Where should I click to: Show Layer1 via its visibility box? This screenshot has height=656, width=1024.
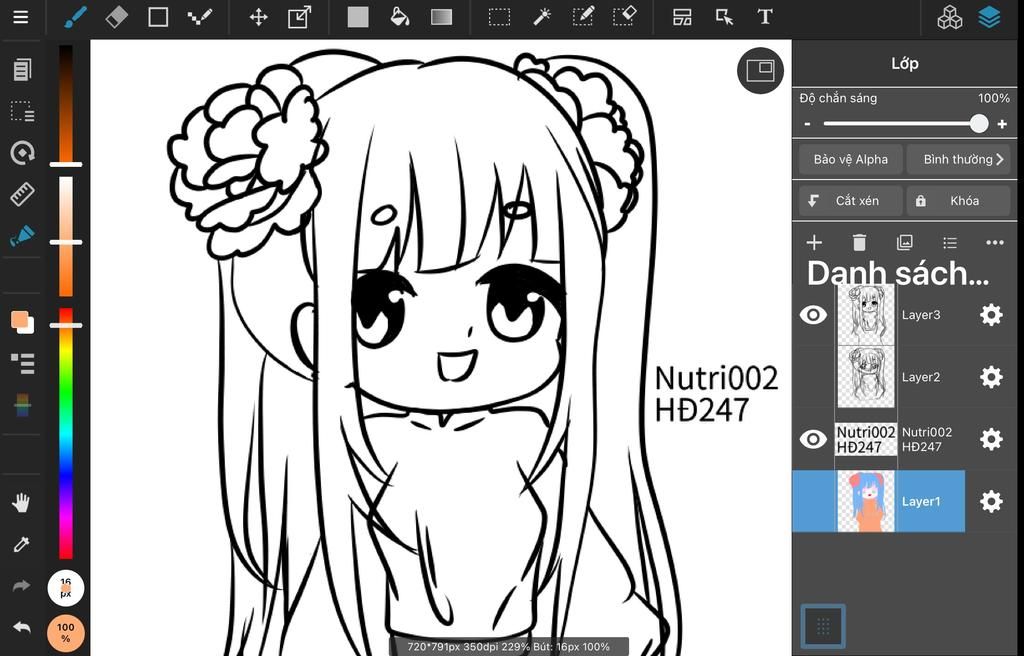(813, 501)
